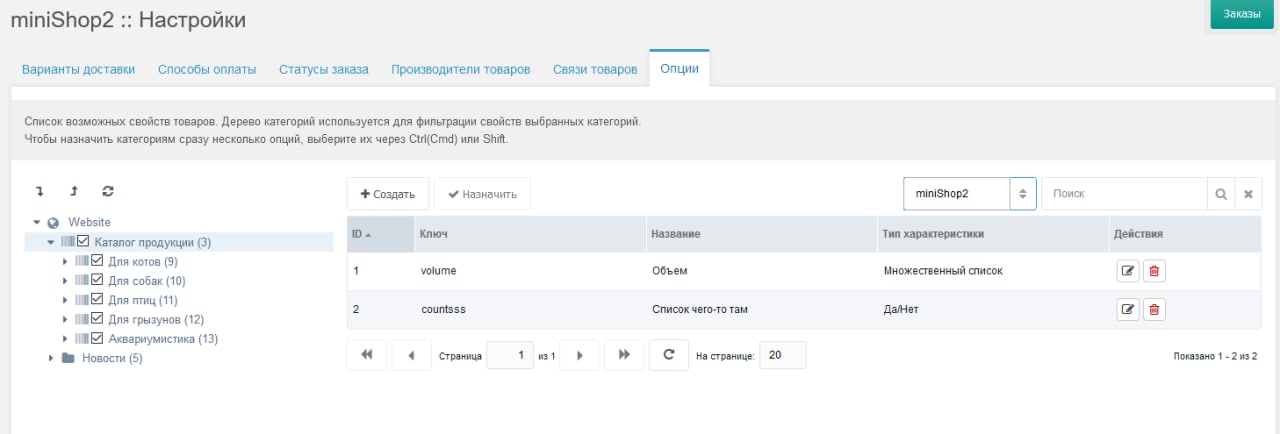Viewport: 1280px width, 434px height.
Task: Uncheck Для собак checkbox
Action: pyautogui.click(x=98, y=280)
